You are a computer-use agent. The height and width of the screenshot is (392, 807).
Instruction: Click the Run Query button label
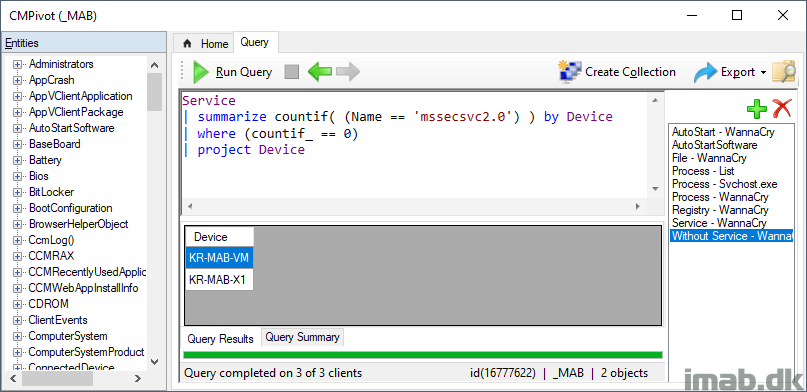[x=243, y=72]
